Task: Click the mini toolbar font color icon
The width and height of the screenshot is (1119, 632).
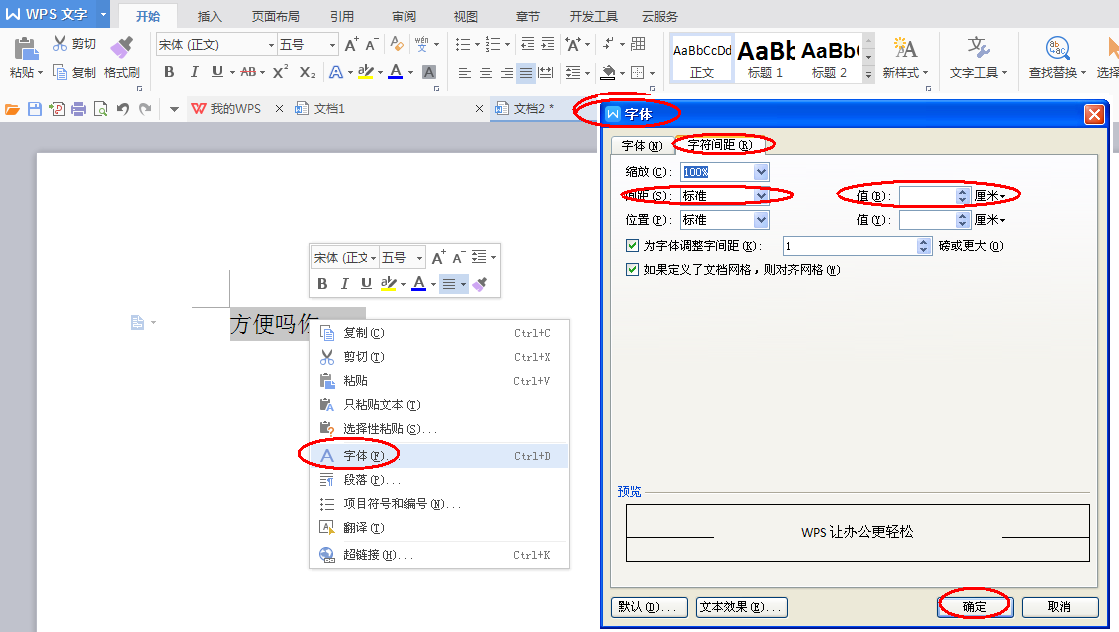Action: tap(419, 283)
